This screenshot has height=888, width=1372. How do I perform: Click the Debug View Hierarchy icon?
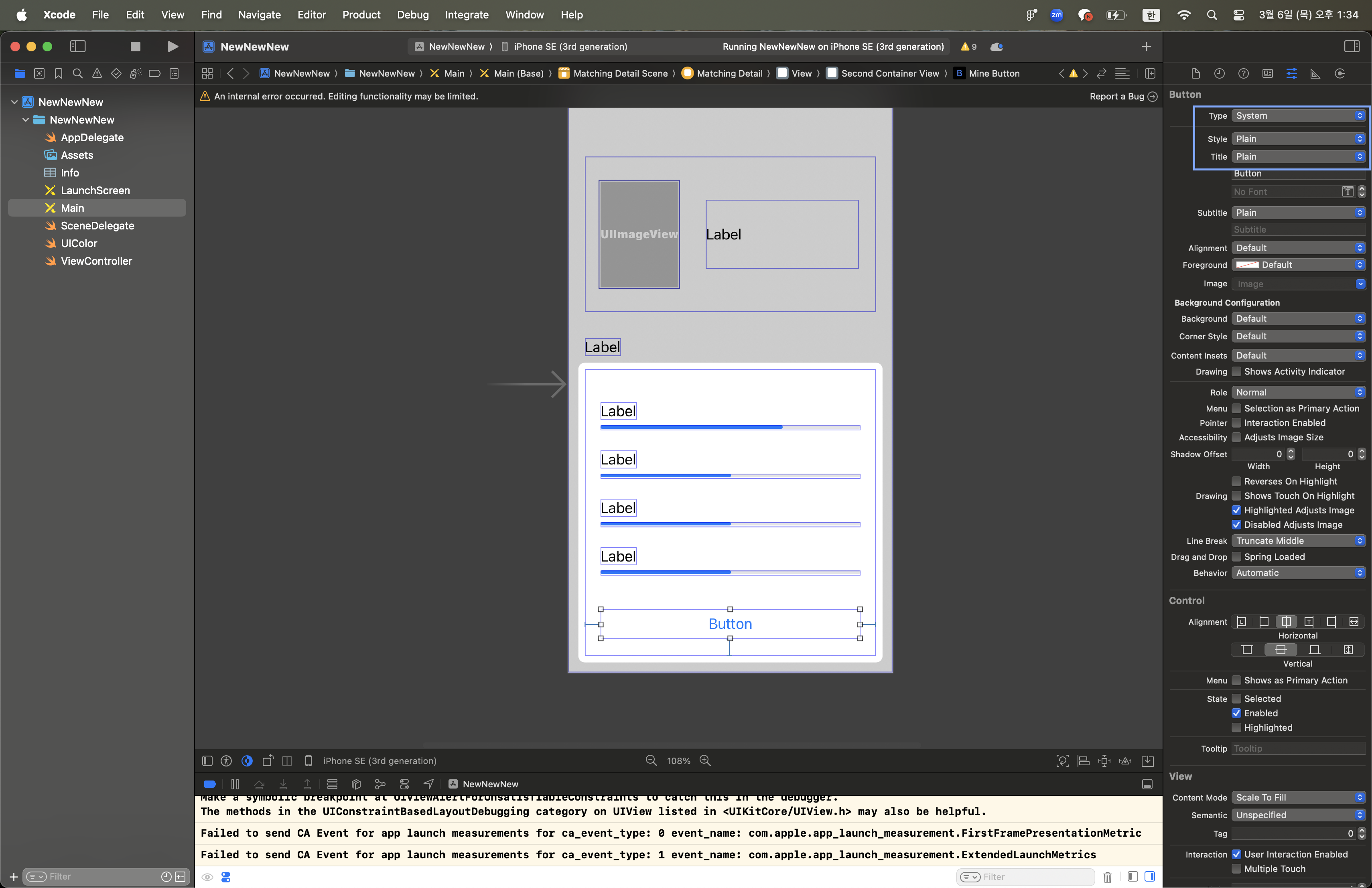[x=356, y=784]
